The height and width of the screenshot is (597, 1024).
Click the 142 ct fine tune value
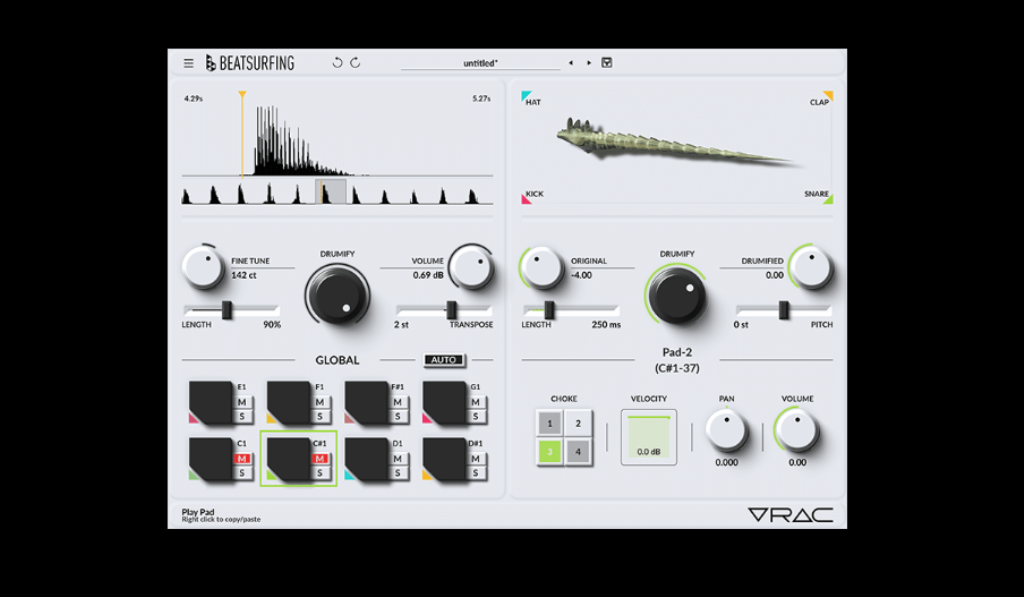coord(244,275)
